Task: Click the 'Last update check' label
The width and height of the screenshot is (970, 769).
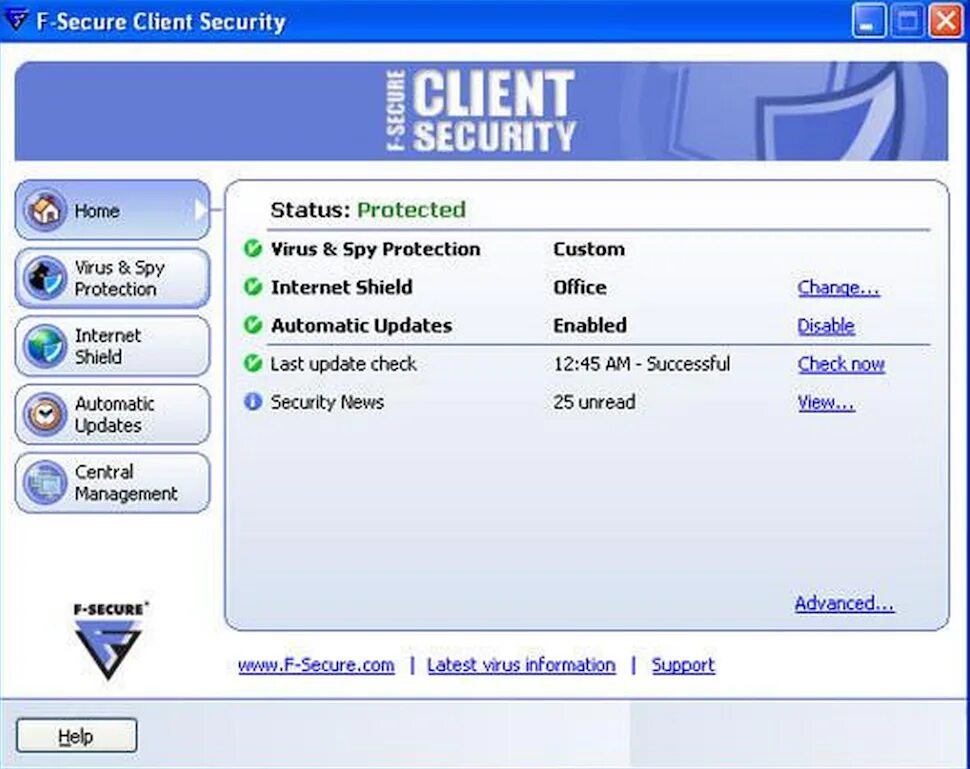Action: pos(343,364)
